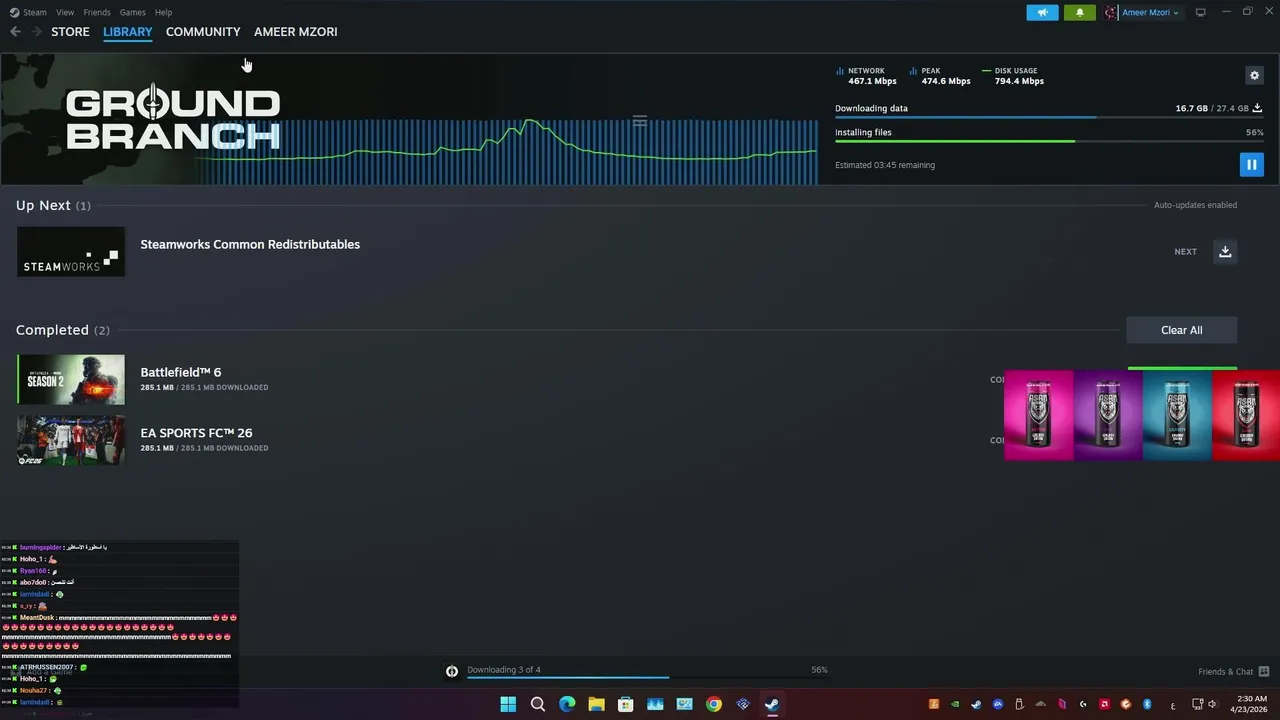Click the Battlefield™ 6 title

[x=181, y=372]
